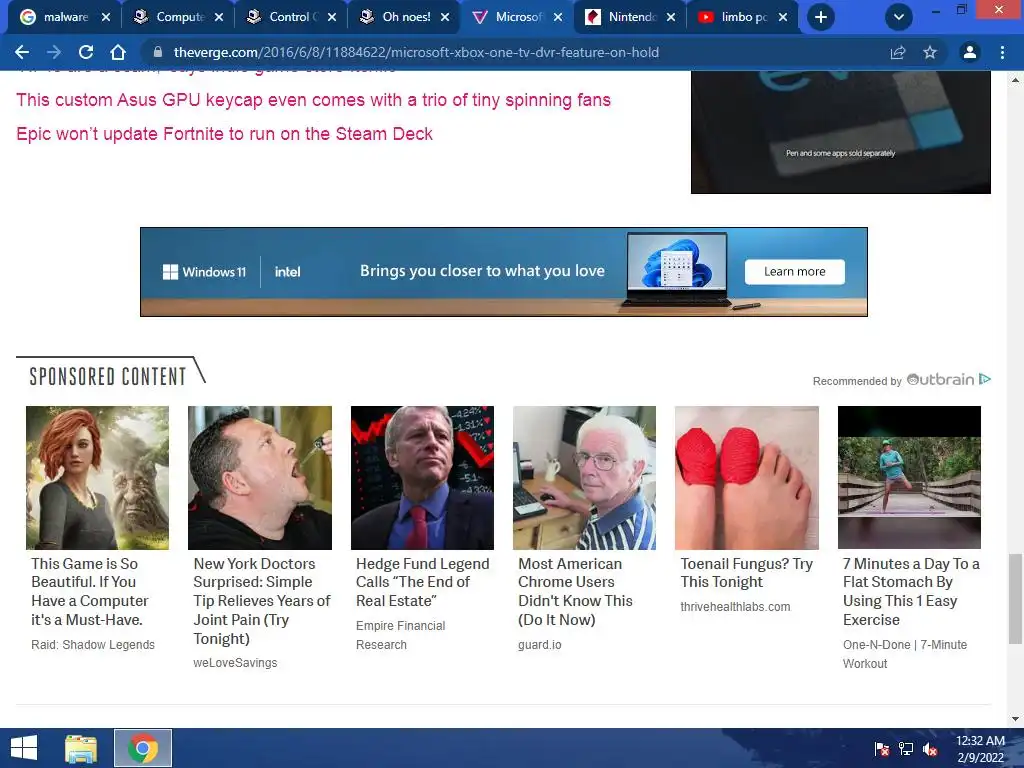
Task: Open a new tab with plus button
Action: [x=821, y=17]
